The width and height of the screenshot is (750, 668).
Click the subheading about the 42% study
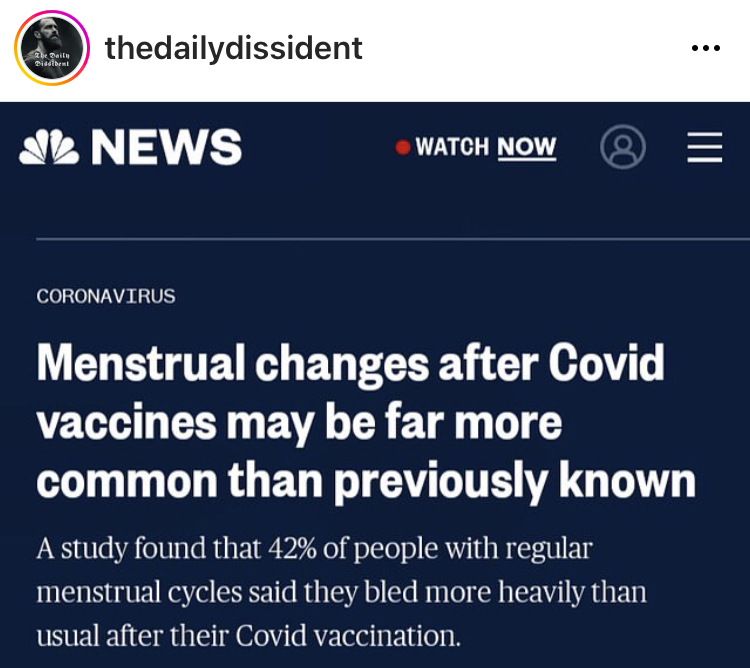(342, 591)
